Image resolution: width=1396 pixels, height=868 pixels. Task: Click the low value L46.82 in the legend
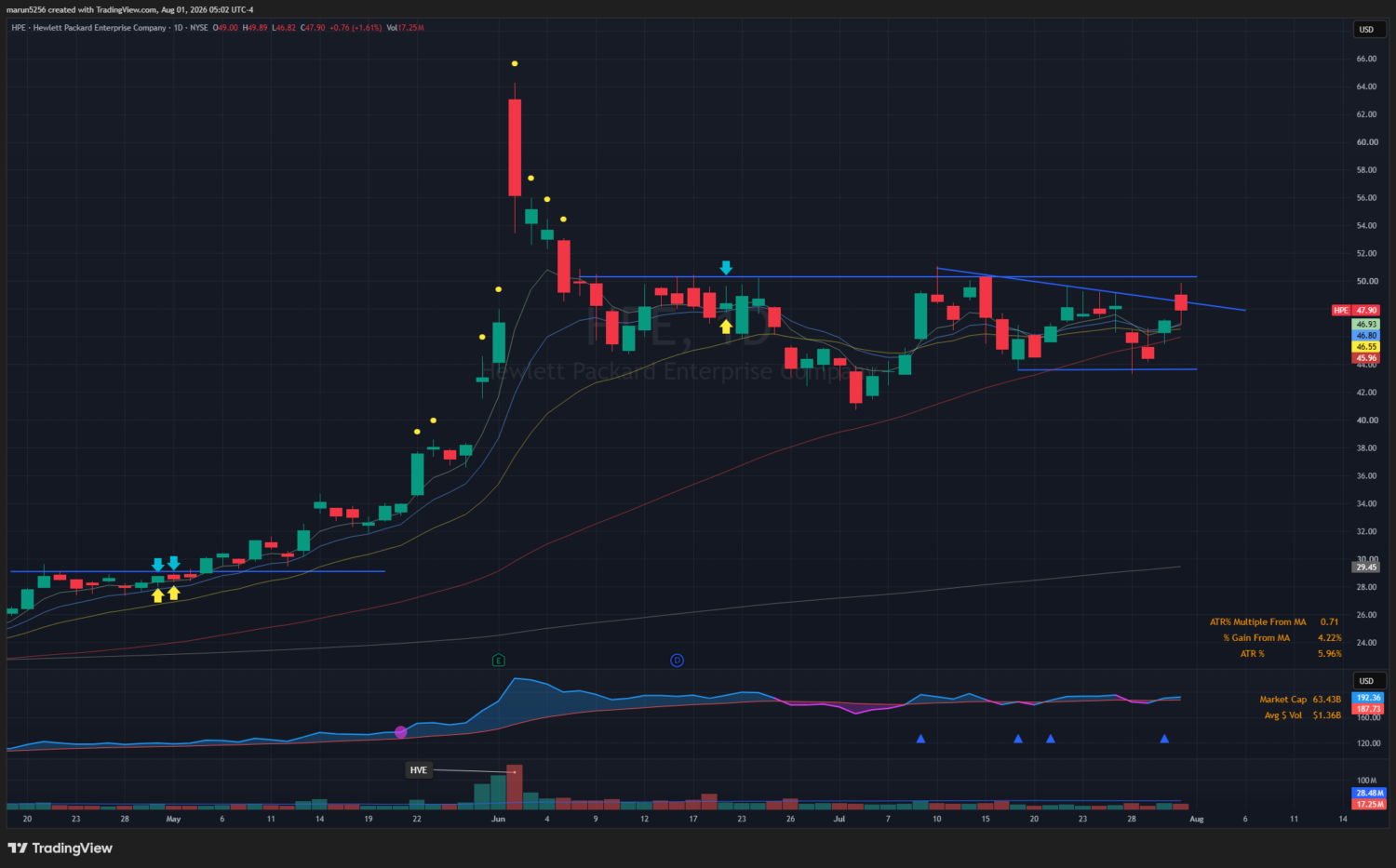pos(284,28)
